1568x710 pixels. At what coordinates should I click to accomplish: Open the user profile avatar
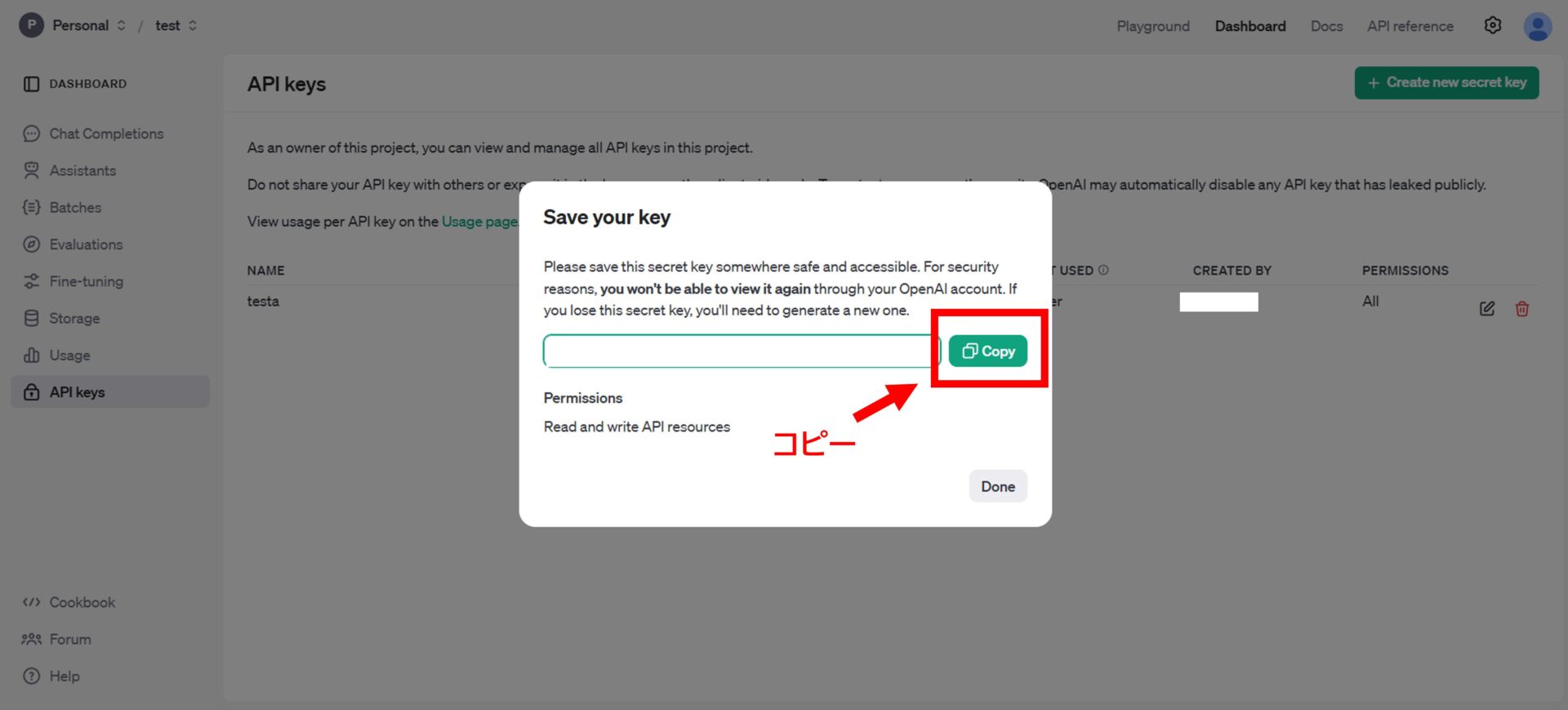tap(1537, 26)
